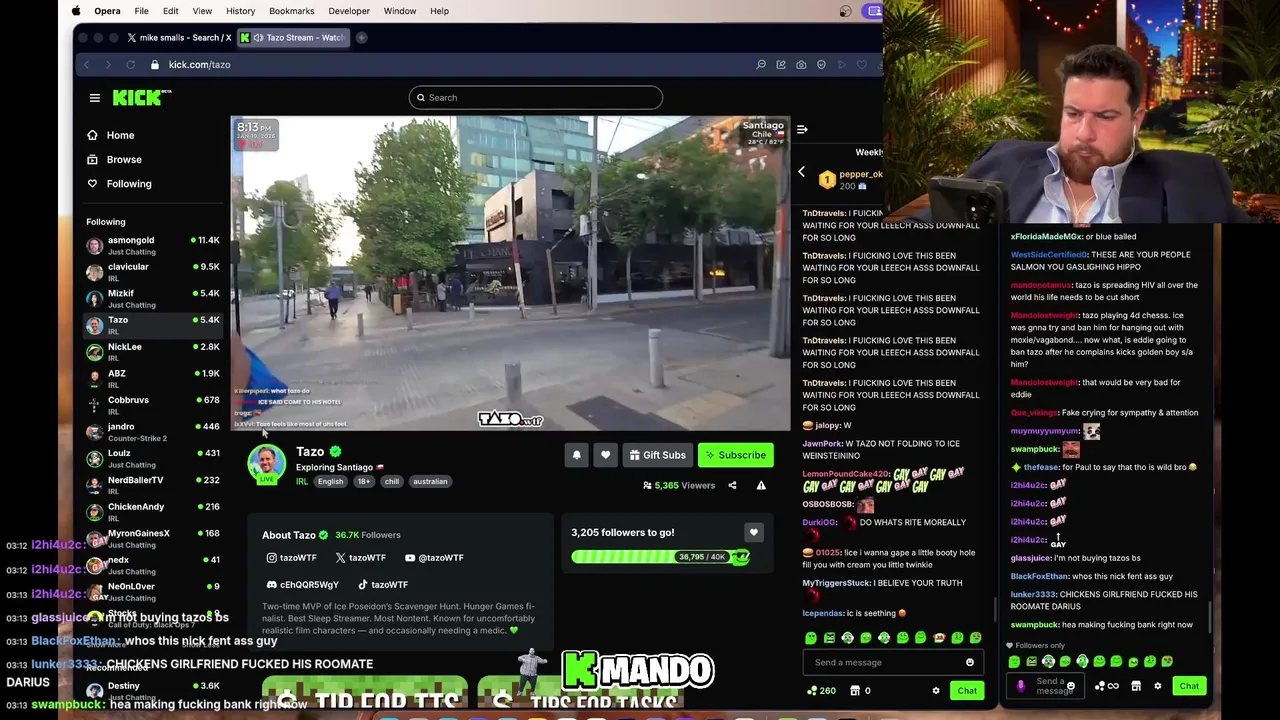
Task: Click the followers goal progress bar
Action: [x=660, y=557]
